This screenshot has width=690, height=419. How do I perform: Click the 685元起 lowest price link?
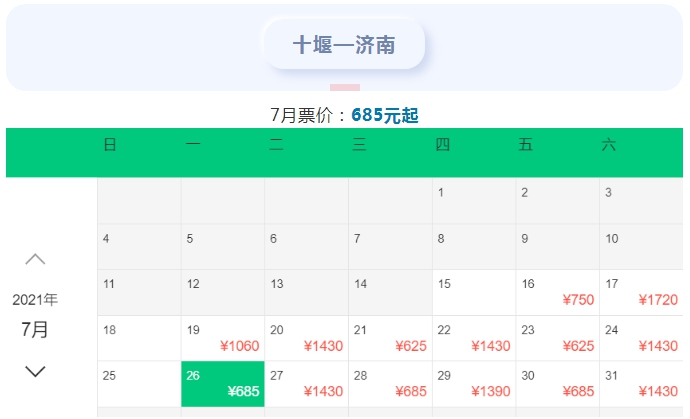click(385, 115)
